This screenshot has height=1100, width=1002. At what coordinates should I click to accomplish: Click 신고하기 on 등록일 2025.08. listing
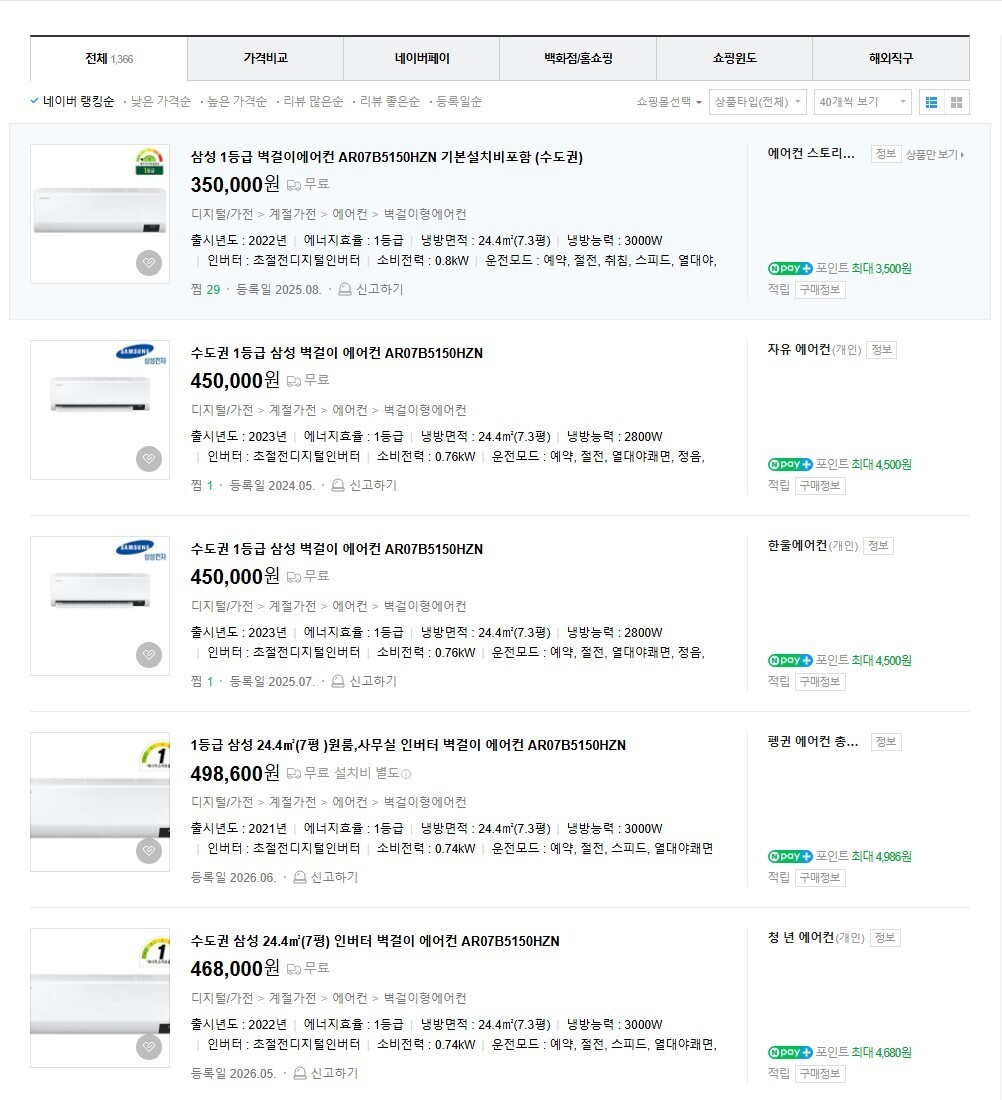[380, 289]
